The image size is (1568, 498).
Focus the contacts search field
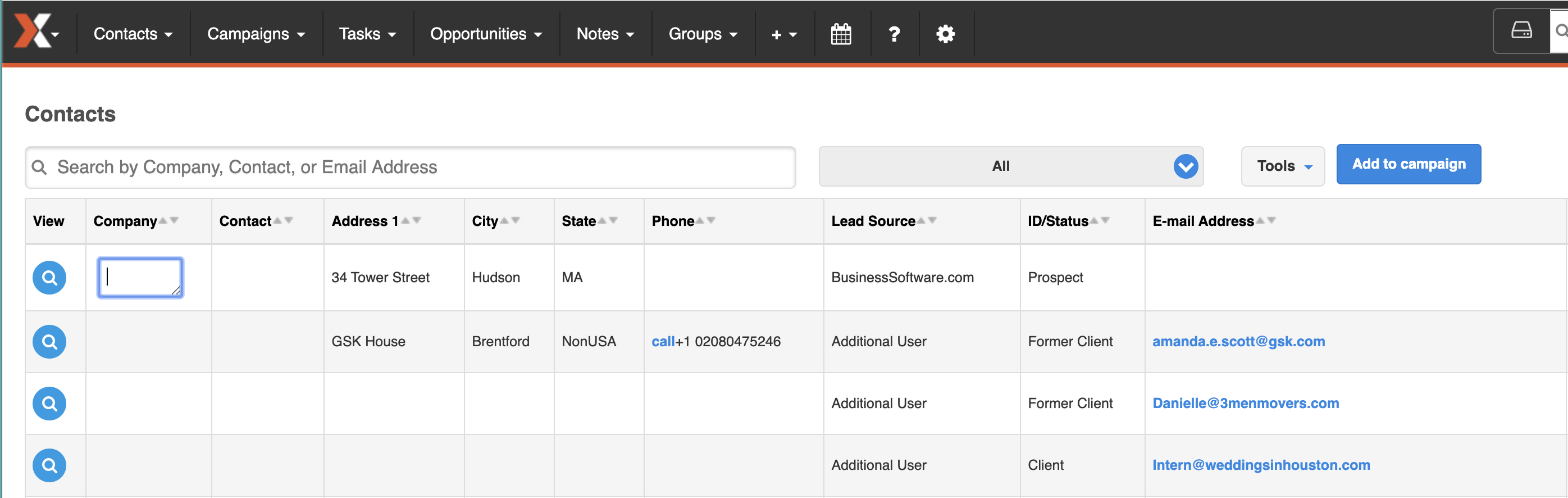(x=411, y=167)
